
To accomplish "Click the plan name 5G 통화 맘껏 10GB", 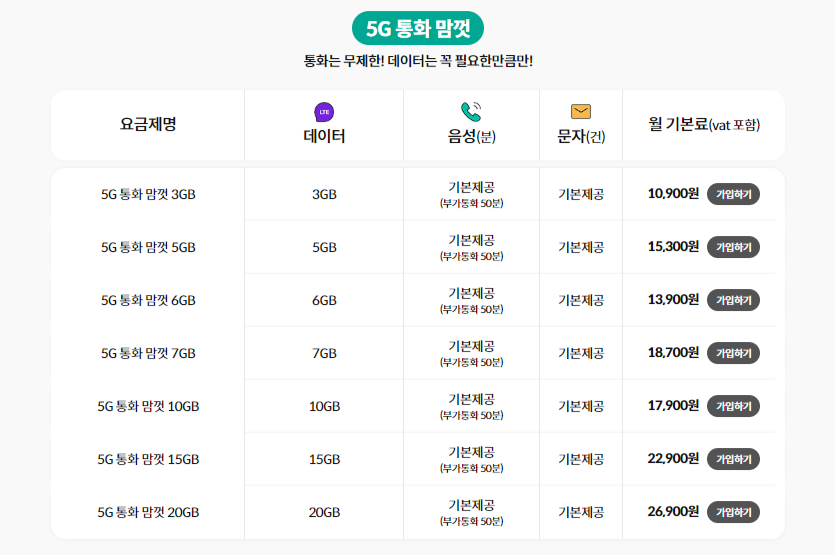I will 148,406.
